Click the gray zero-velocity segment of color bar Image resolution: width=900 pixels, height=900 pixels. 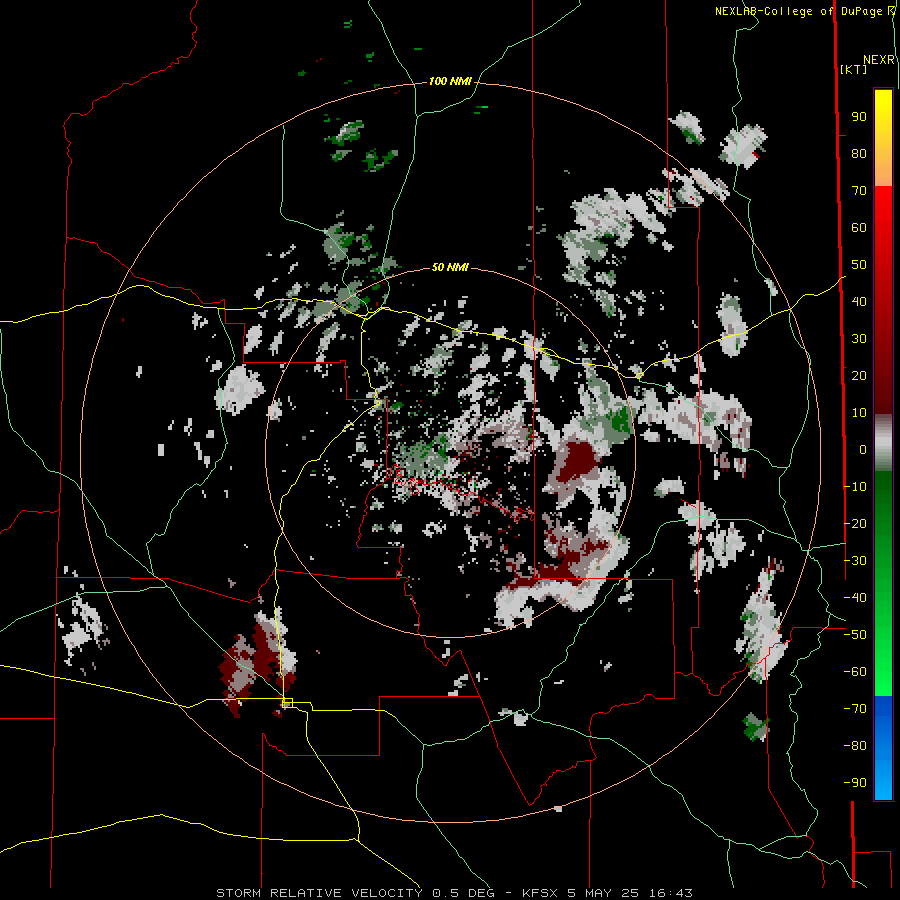(883, 443)
